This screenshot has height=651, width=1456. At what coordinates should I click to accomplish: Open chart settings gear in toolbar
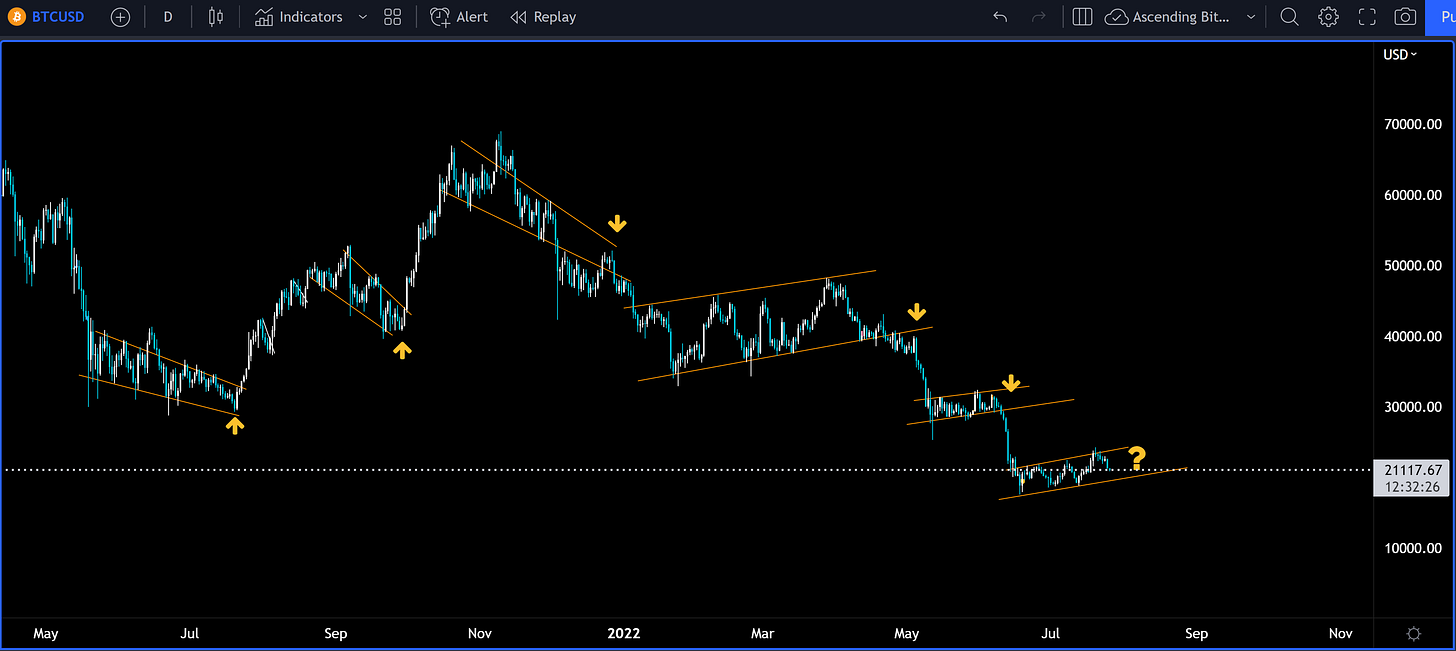coord(1328,17)
